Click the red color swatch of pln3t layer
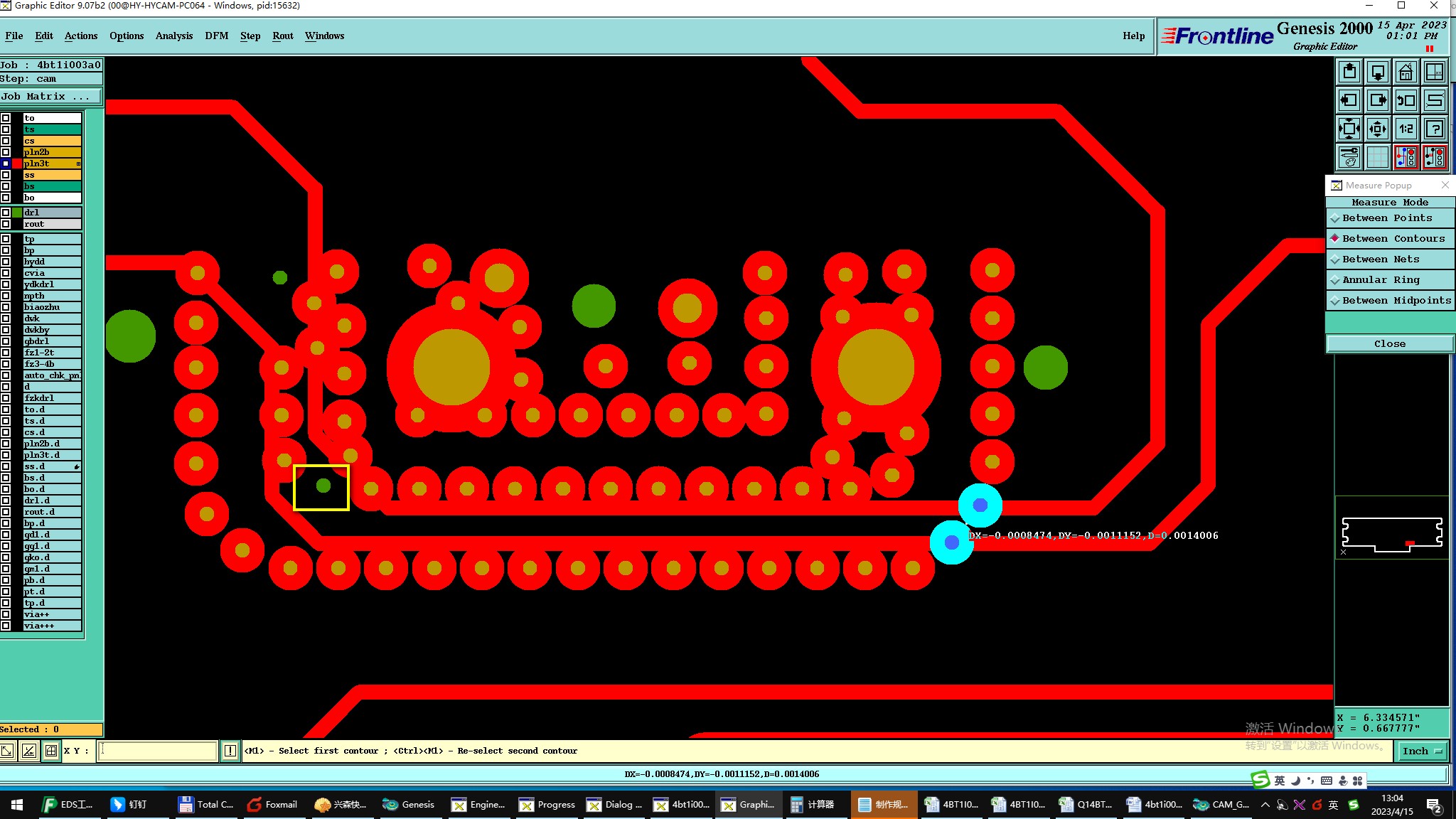 point(17,164)
